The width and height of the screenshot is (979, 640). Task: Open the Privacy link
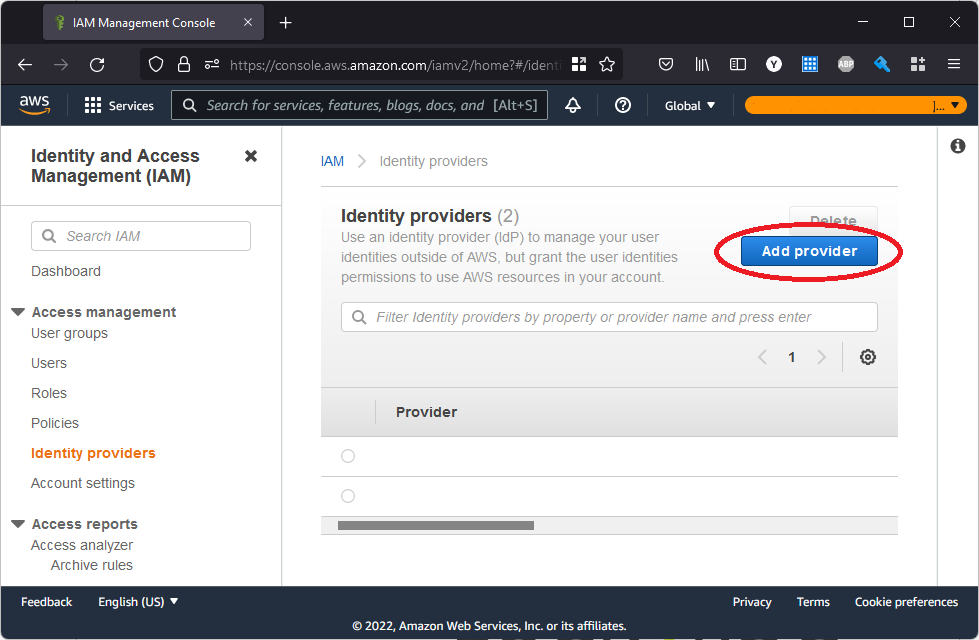752,602
